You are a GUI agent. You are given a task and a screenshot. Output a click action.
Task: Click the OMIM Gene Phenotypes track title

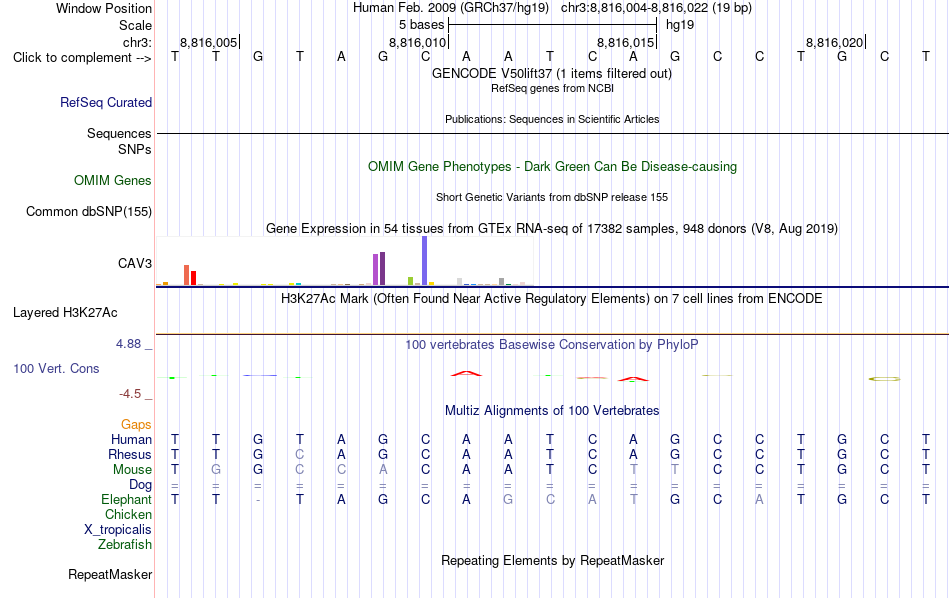pos(553,167)
